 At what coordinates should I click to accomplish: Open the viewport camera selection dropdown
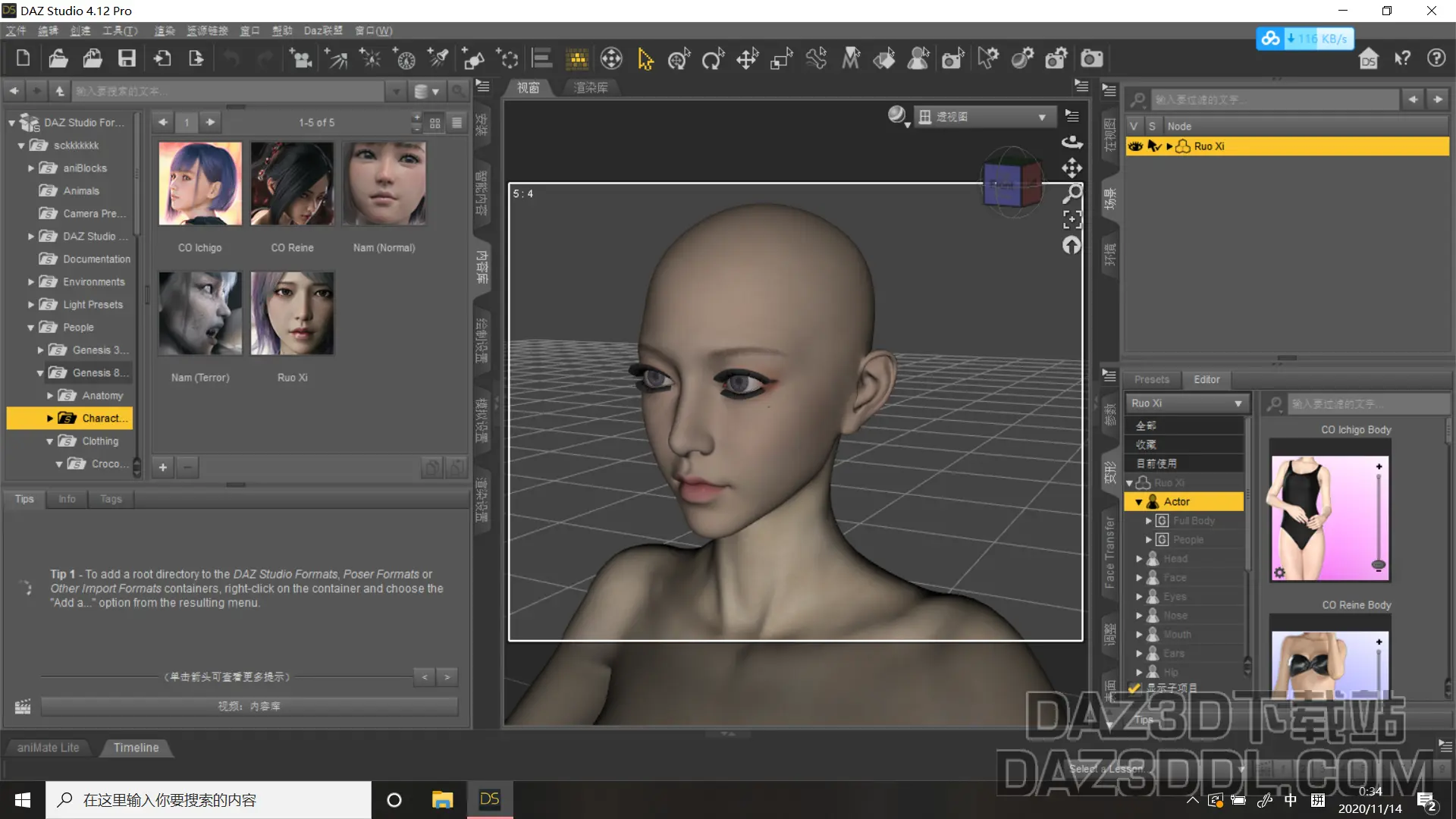tap(984, 117)
